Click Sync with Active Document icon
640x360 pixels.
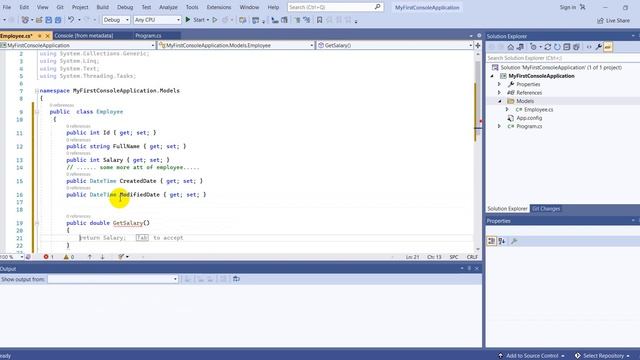click(x=548, y=47)
